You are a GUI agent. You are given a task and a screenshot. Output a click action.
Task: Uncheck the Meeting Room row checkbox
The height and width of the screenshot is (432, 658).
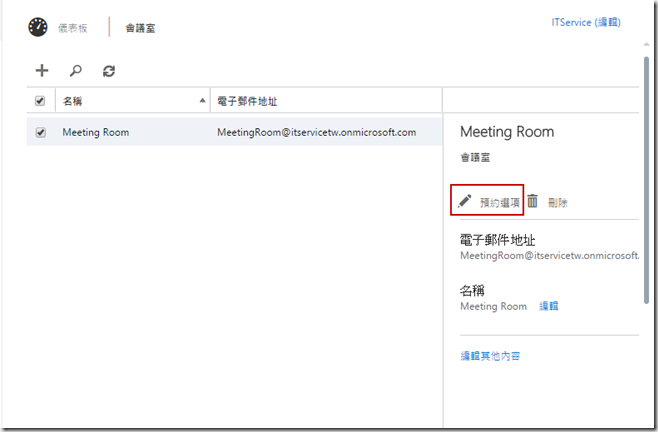[x=41, y=132]
